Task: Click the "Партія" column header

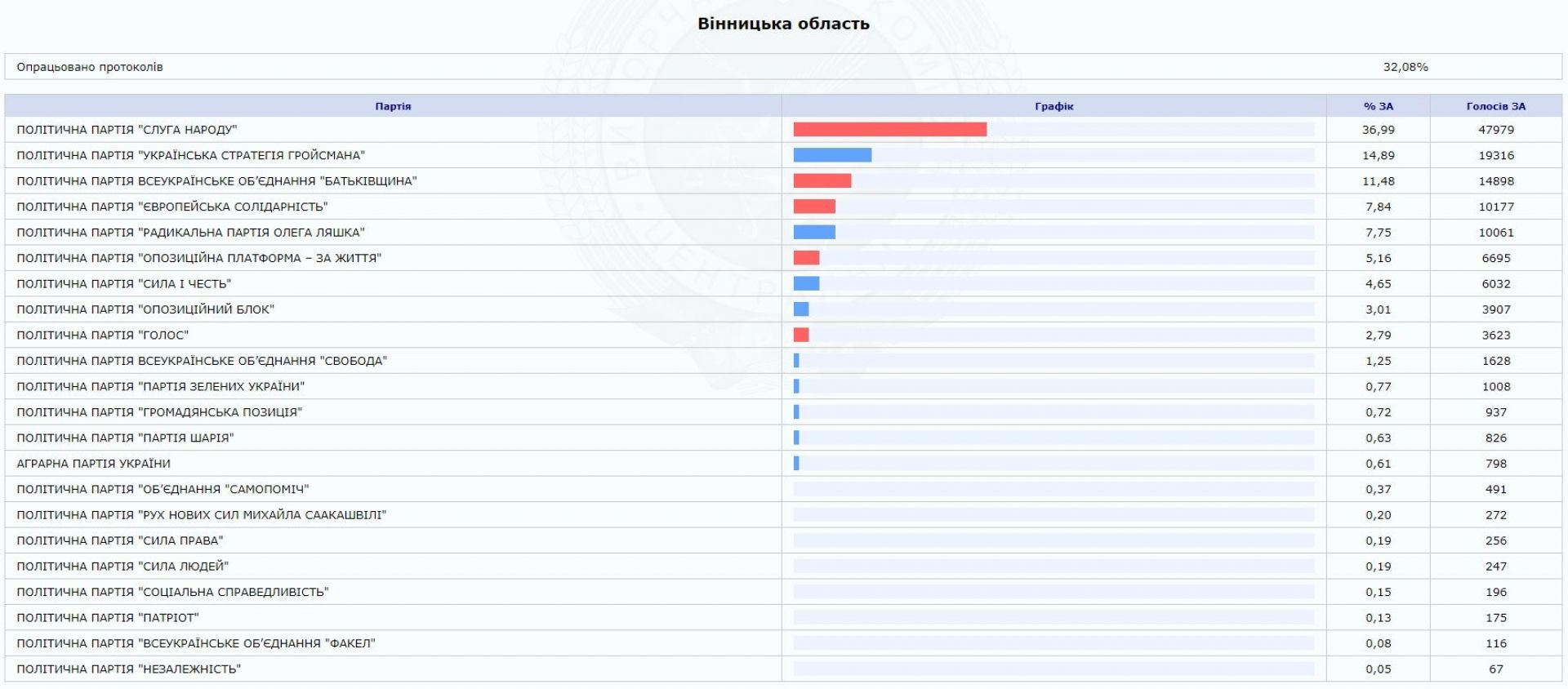Action: 393,106
